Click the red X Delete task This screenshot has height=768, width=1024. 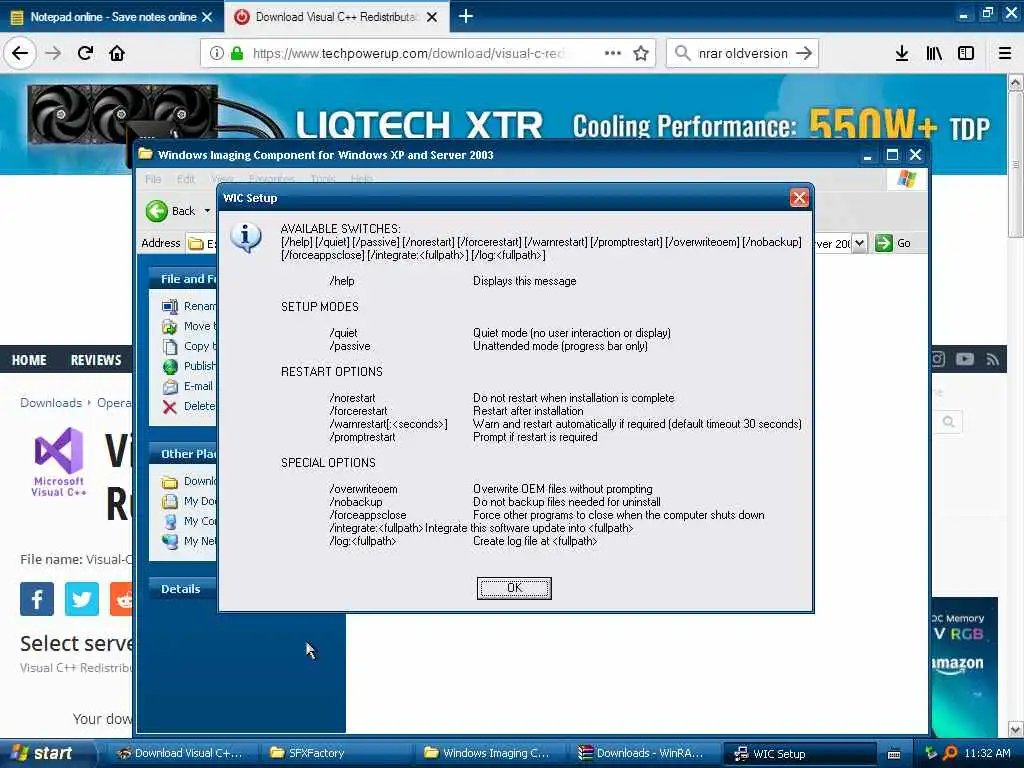[169, 406]
